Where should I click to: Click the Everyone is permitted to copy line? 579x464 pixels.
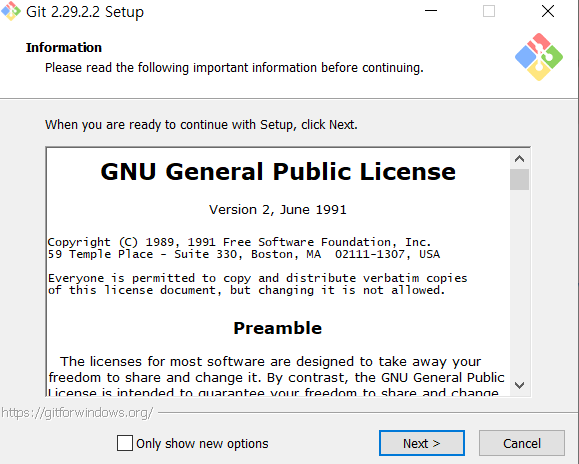tap(257, 278)
